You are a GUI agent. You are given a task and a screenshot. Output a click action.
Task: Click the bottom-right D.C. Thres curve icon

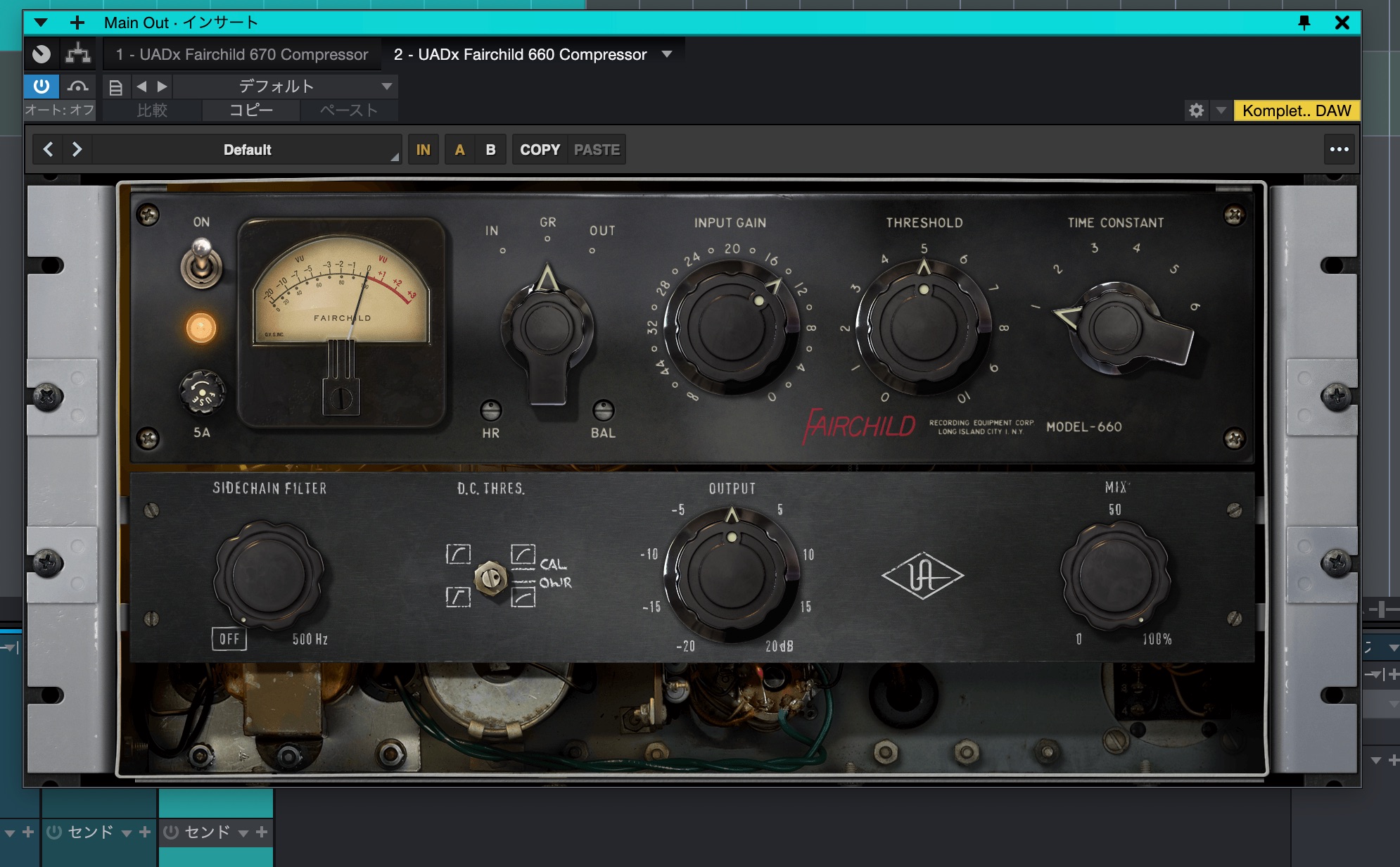pyautogui.click(x=523, y=597)
